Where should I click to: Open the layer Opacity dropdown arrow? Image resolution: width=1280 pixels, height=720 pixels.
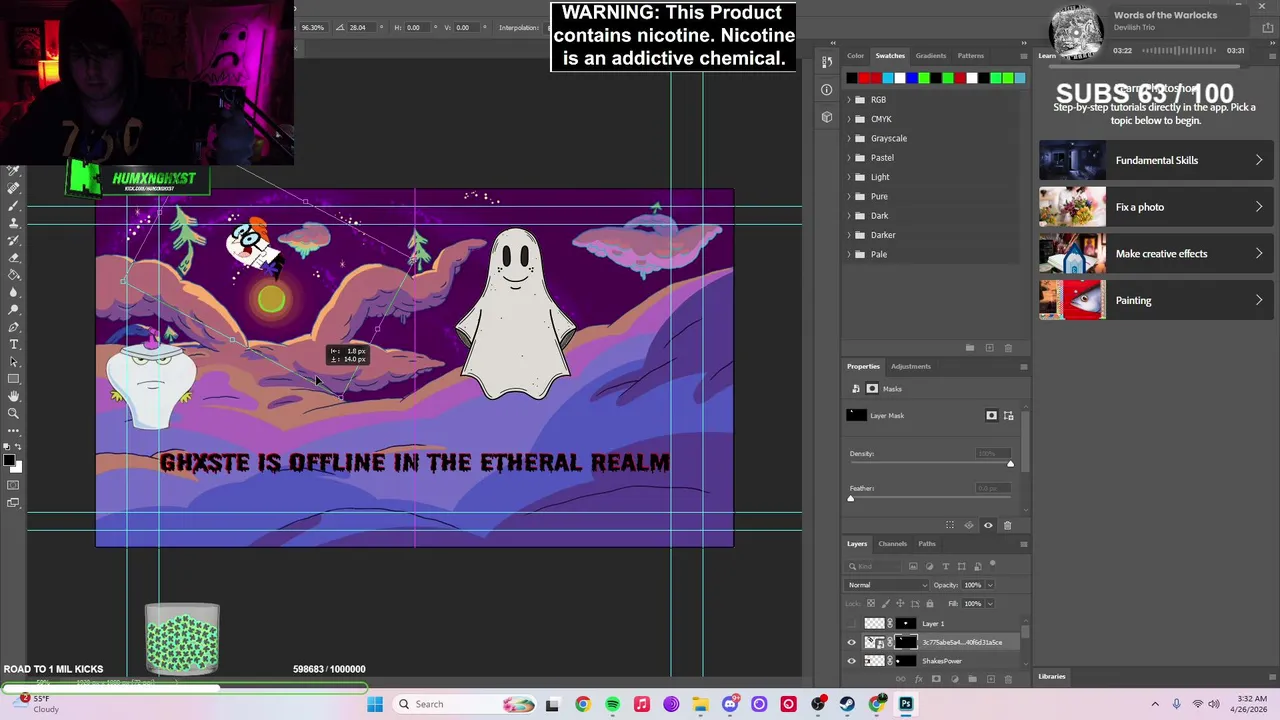click(990, 585)
